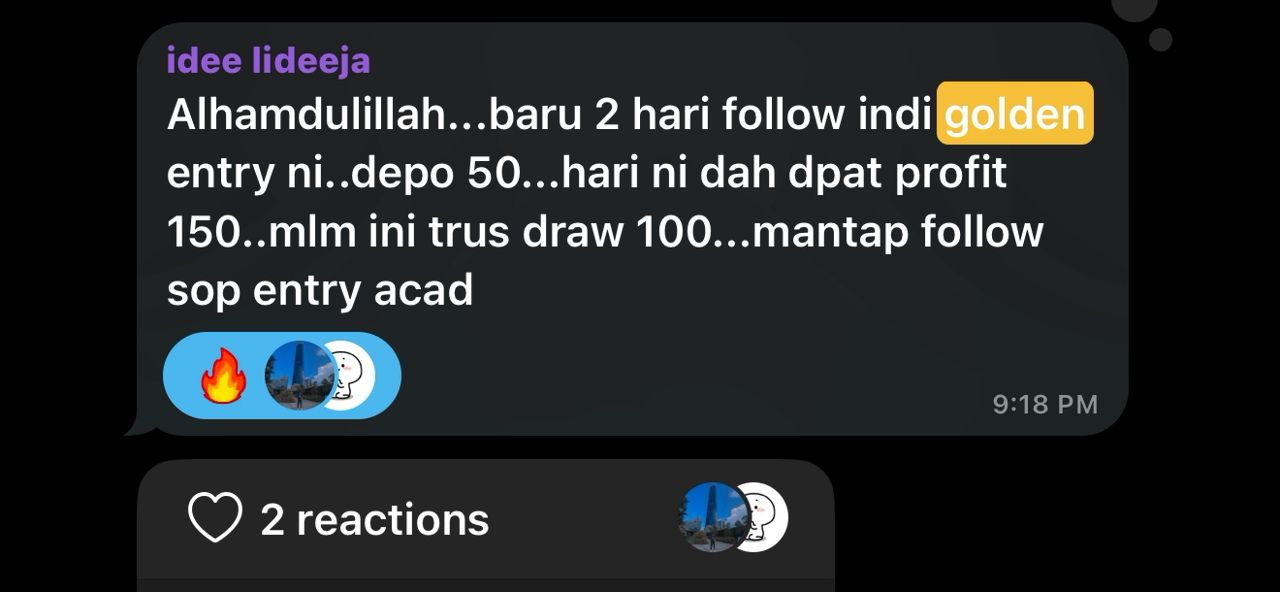This screenshot has width=1280, height=592.
Task: Click the text sop entry acad
Action: tap(320, 291)
